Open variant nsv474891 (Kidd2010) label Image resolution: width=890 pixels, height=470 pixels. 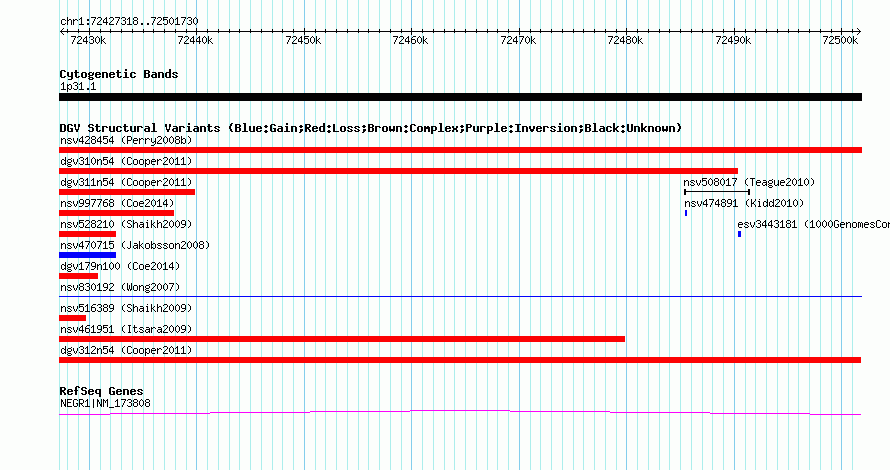point(744,203)
